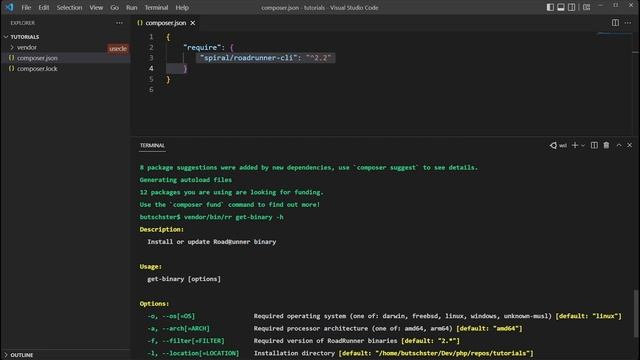Open composer.lock in the Explorer tree

(37, 69)
